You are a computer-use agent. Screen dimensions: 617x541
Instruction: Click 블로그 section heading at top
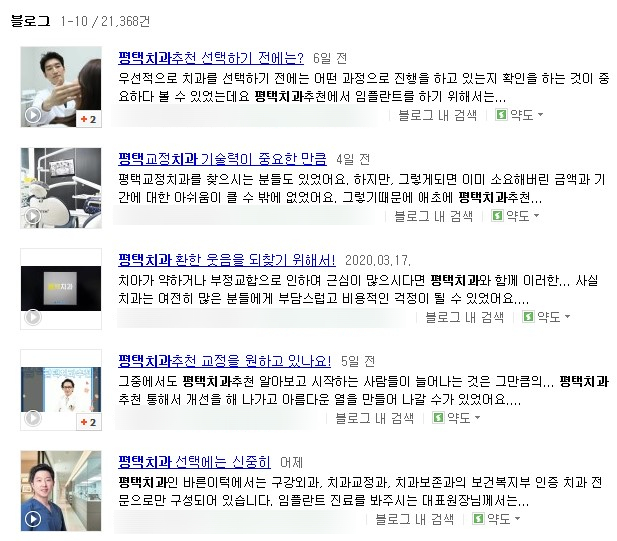30,21
